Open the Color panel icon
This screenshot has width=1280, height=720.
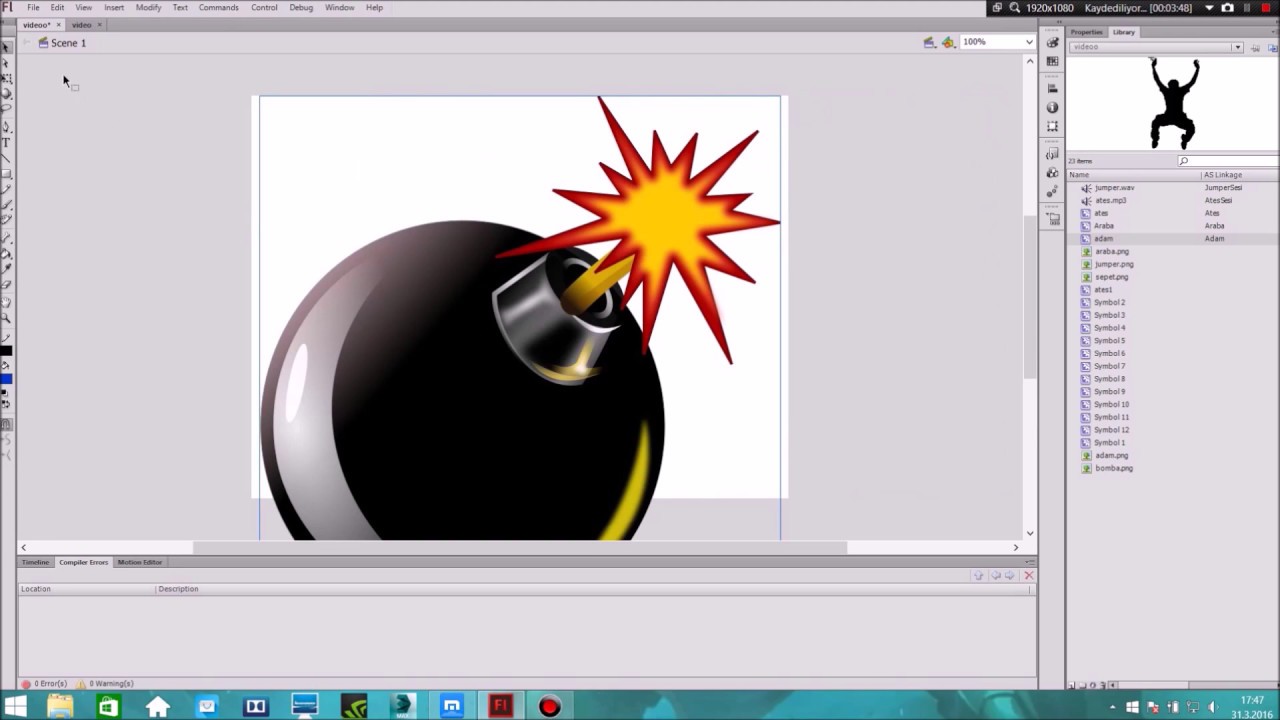coord(1052,42)
